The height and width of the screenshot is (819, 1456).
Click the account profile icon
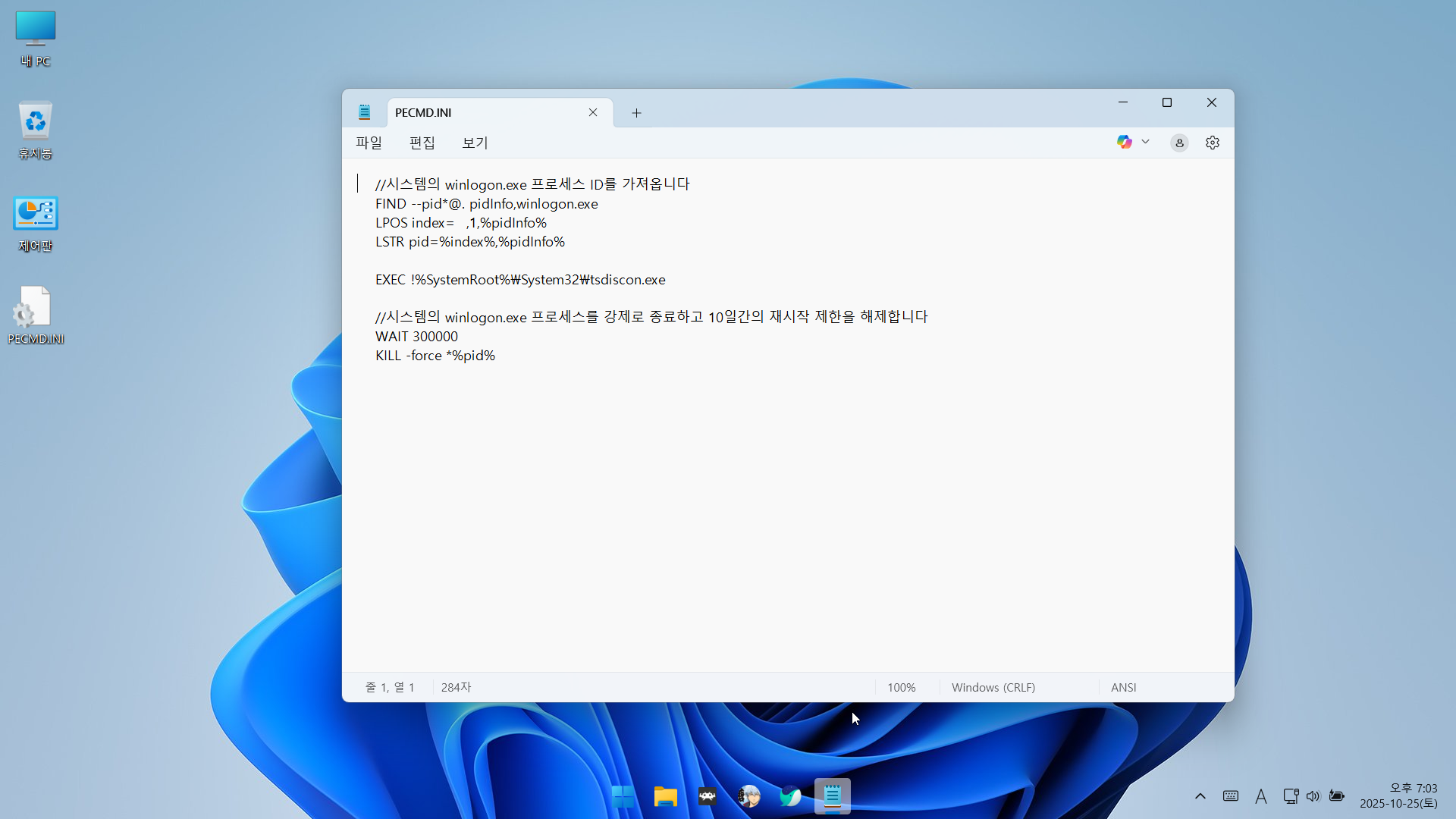1178,143
